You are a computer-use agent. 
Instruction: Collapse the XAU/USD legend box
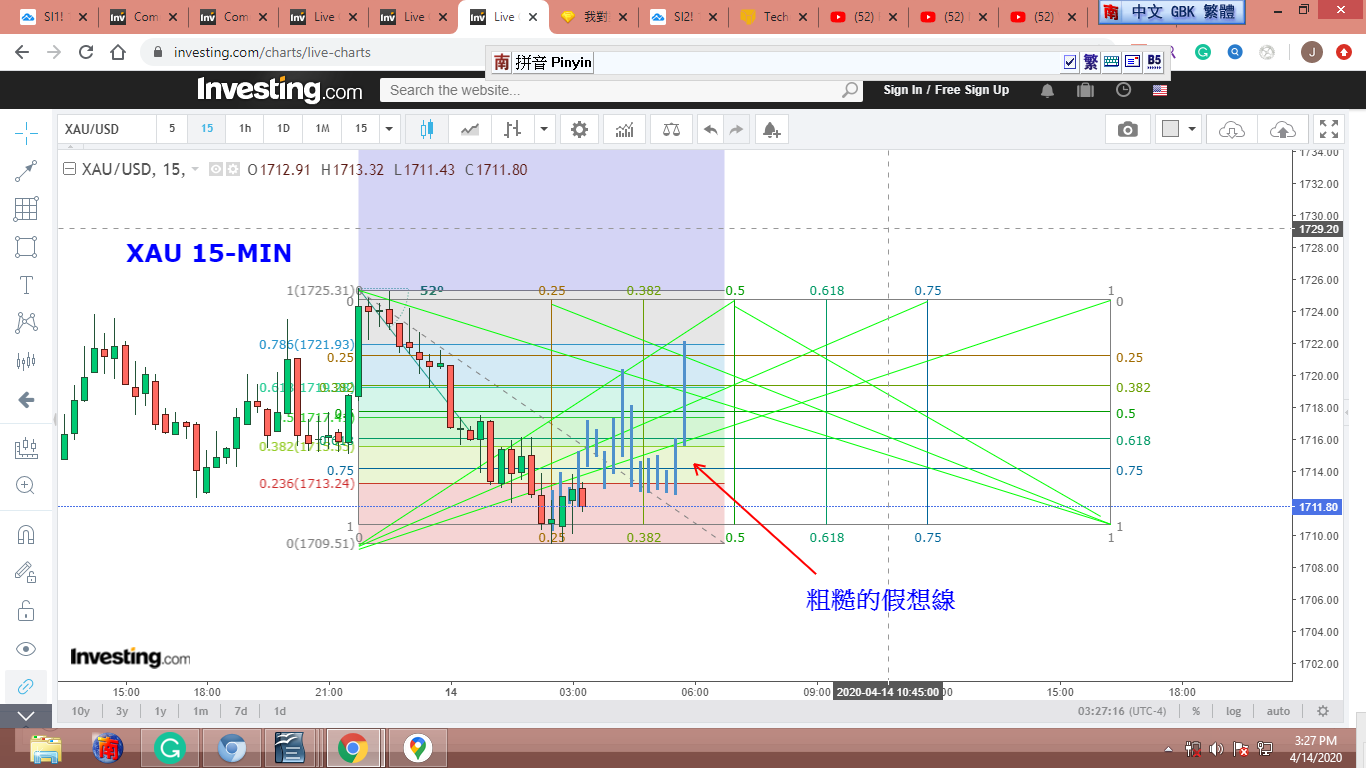[69, 170]
